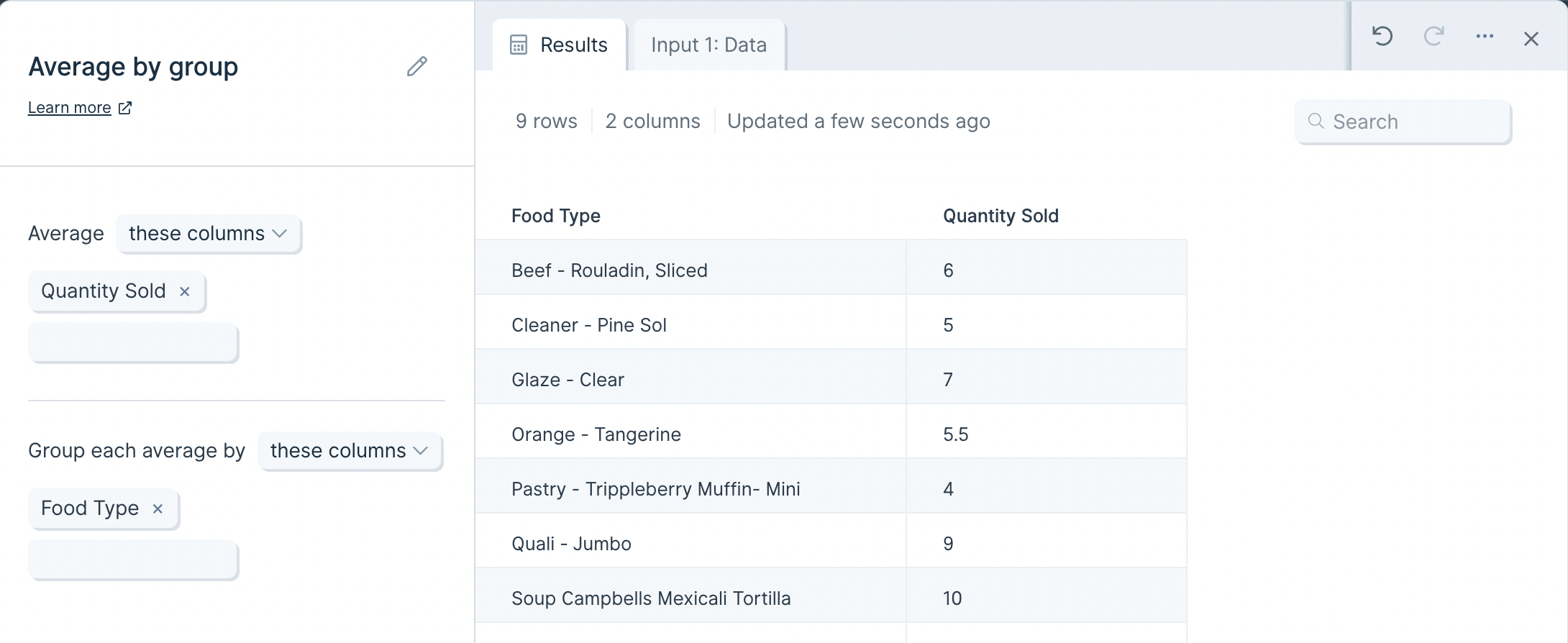Open the three-dot more options menu
The image size is (1568, 643).
click(1485, 37)
